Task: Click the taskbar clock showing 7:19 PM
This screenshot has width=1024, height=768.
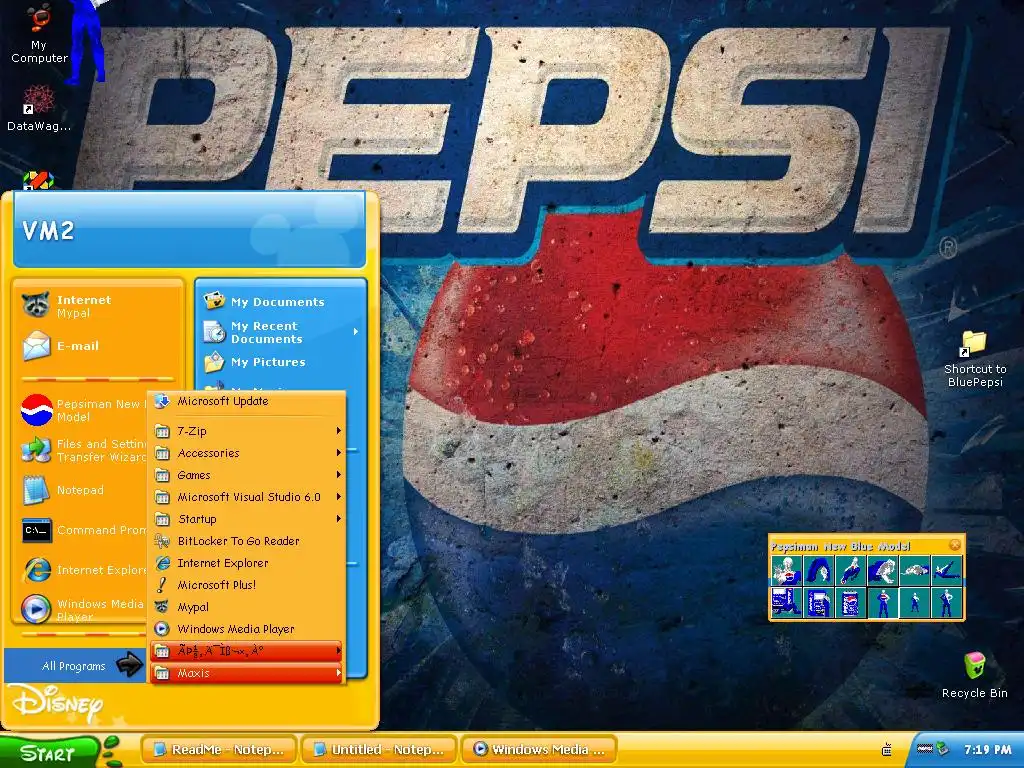Action: (987, 750)
